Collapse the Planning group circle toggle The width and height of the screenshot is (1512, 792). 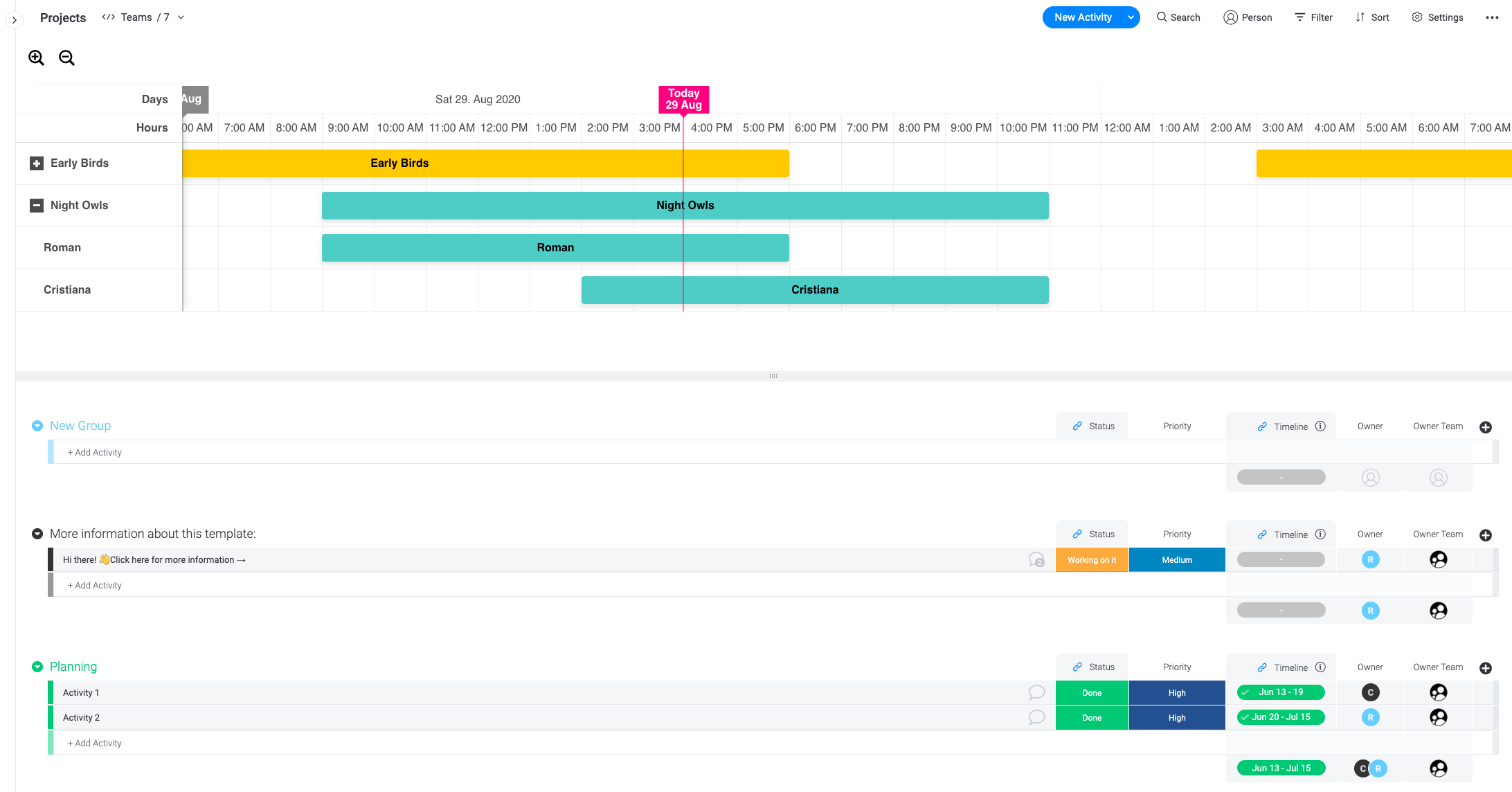[x=37, y=667]
